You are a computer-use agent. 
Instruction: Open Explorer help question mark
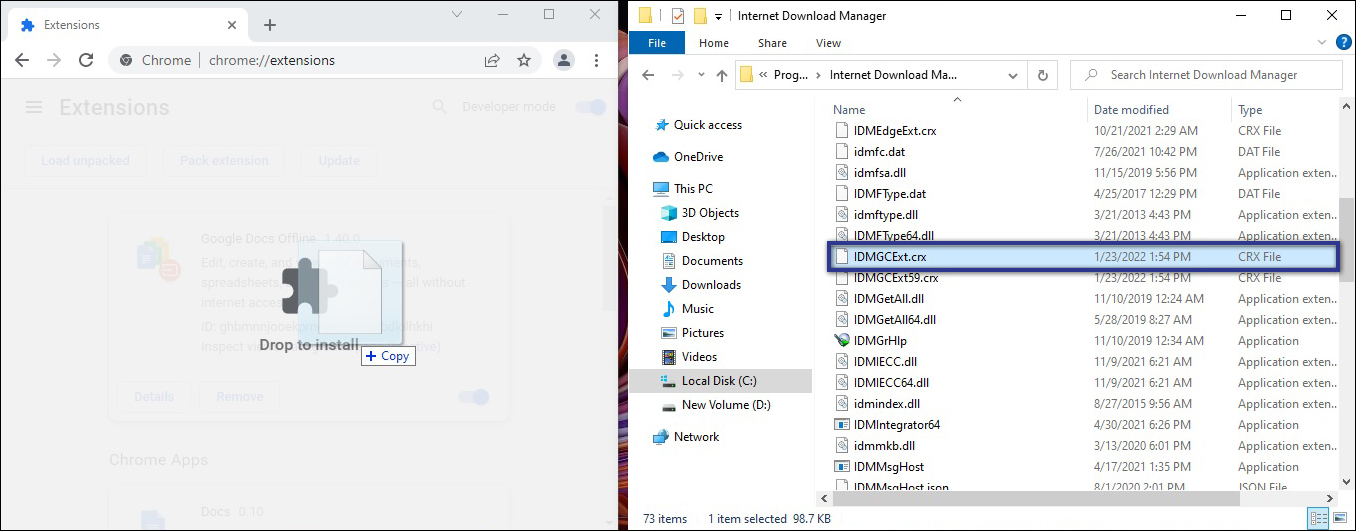(x=1342, y=43)
